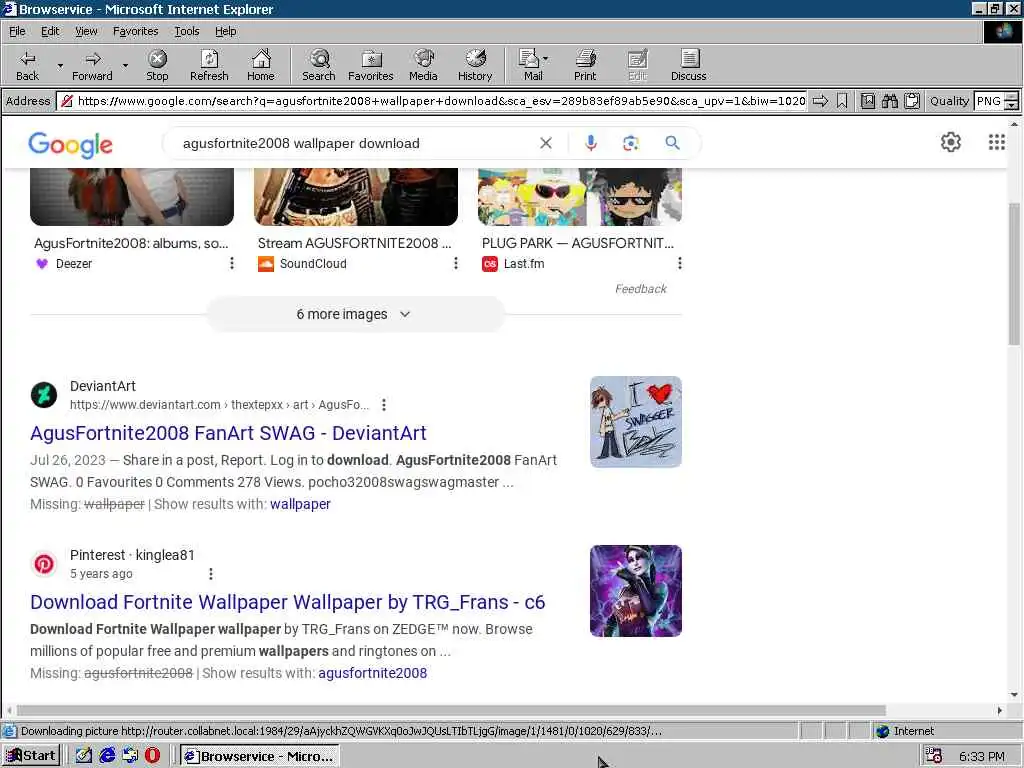
Task: Go back using the Back toolbar button
Action: 27,65
